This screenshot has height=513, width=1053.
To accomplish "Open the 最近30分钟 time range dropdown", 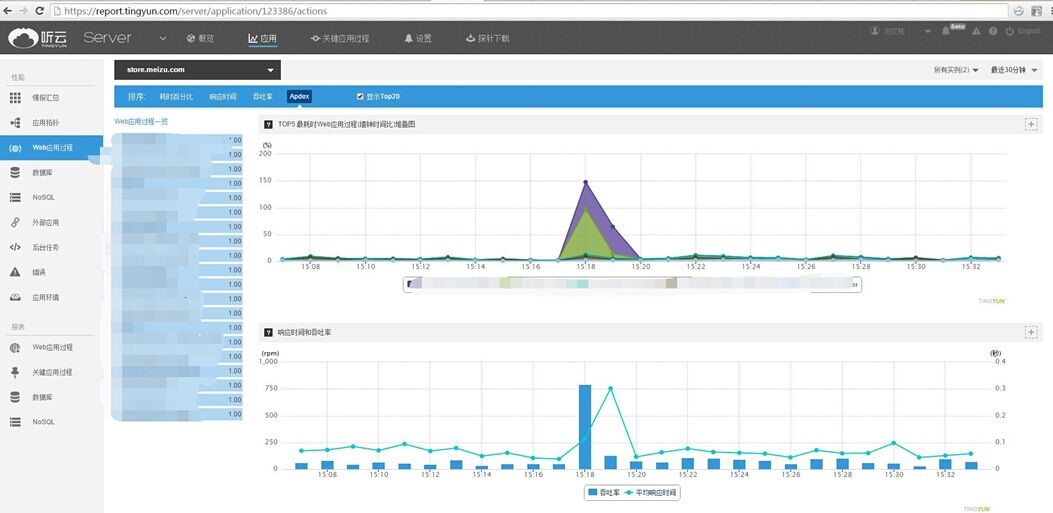I will [1014, 70].
